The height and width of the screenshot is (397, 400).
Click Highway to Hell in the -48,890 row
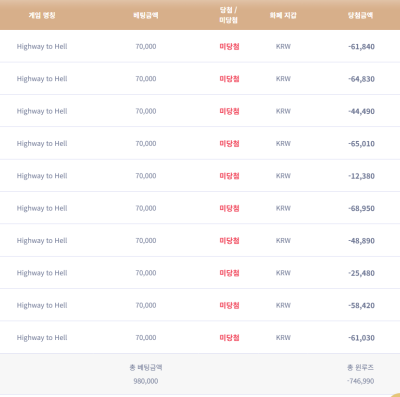point(42,241)
